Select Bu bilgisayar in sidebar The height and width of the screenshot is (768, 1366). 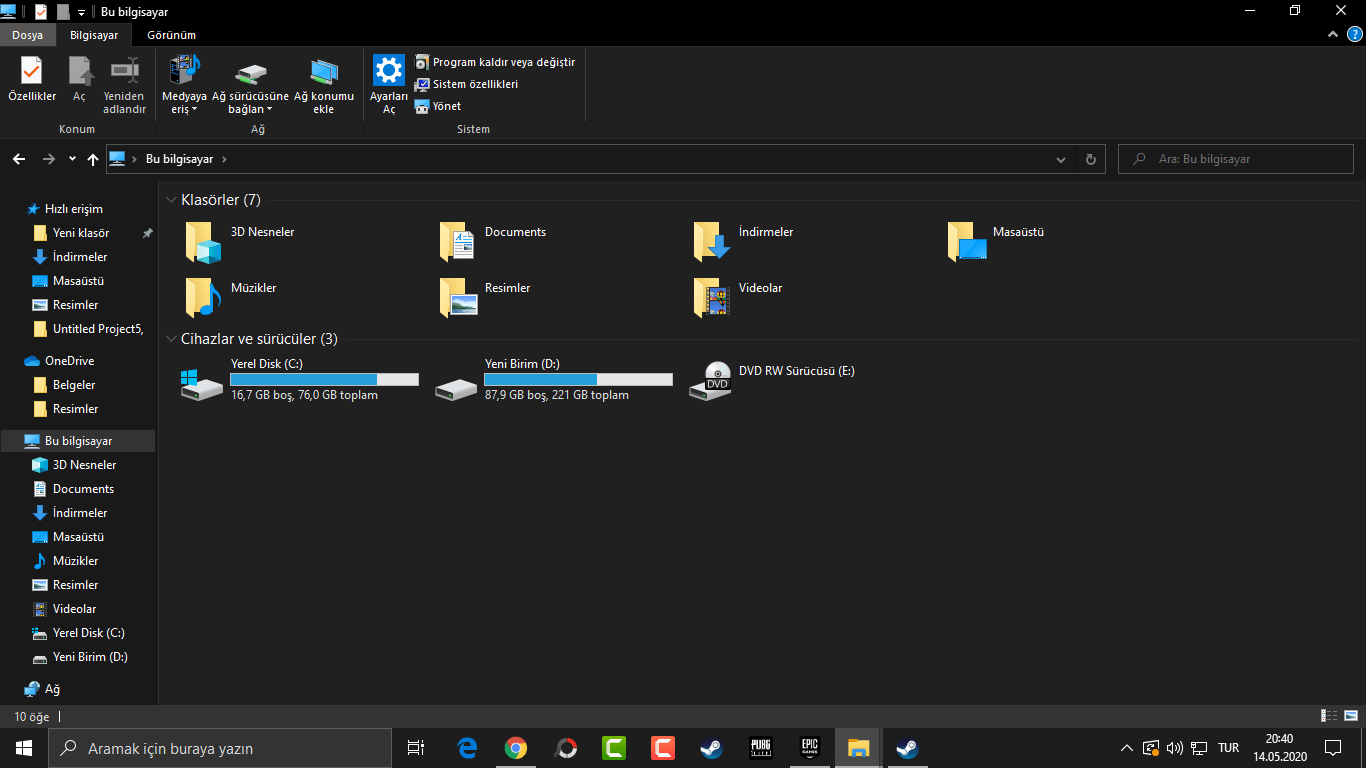78,441
